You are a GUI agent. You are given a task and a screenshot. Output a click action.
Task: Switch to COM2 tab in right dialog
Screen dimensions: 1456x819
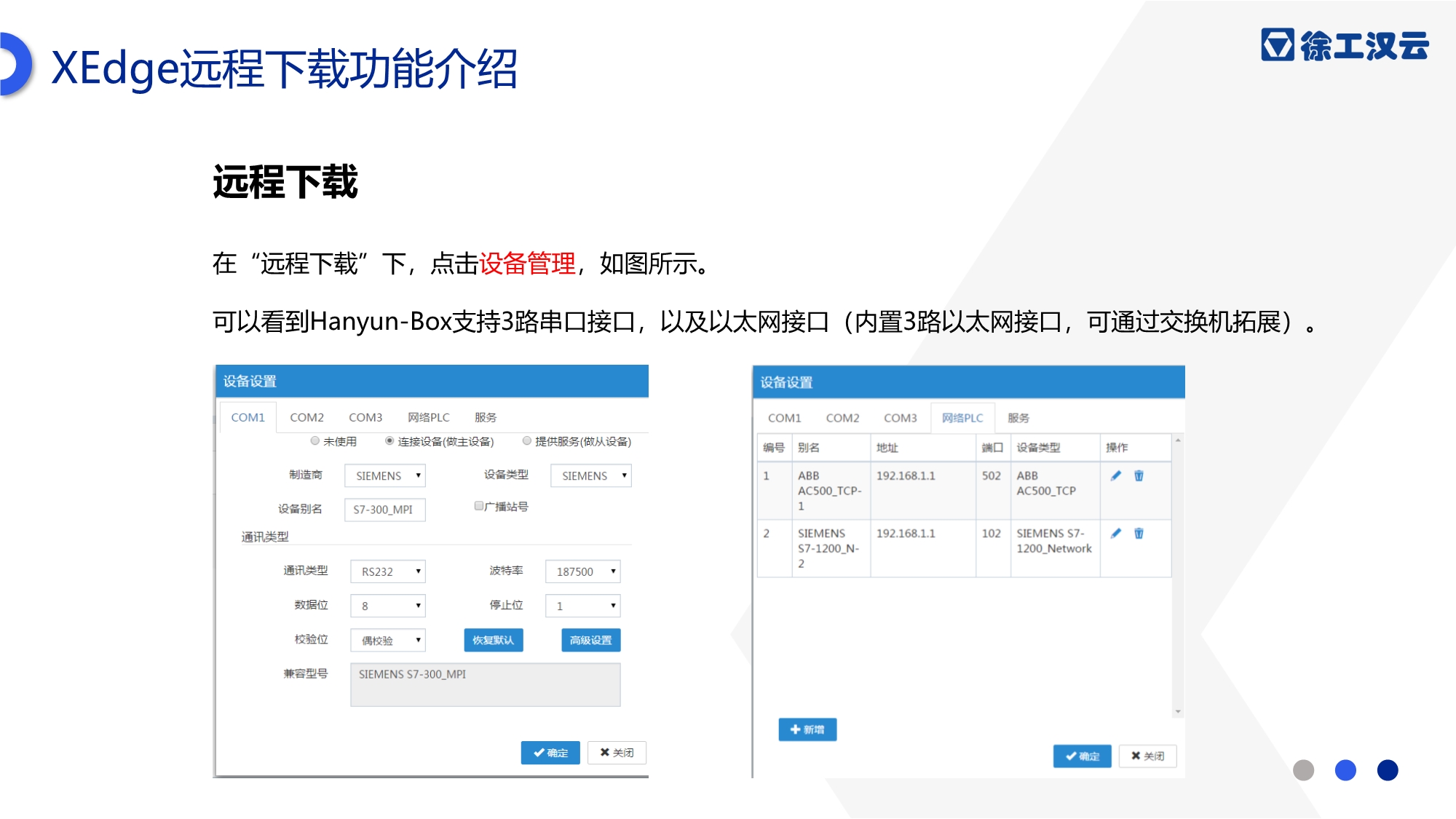point(843,418)
